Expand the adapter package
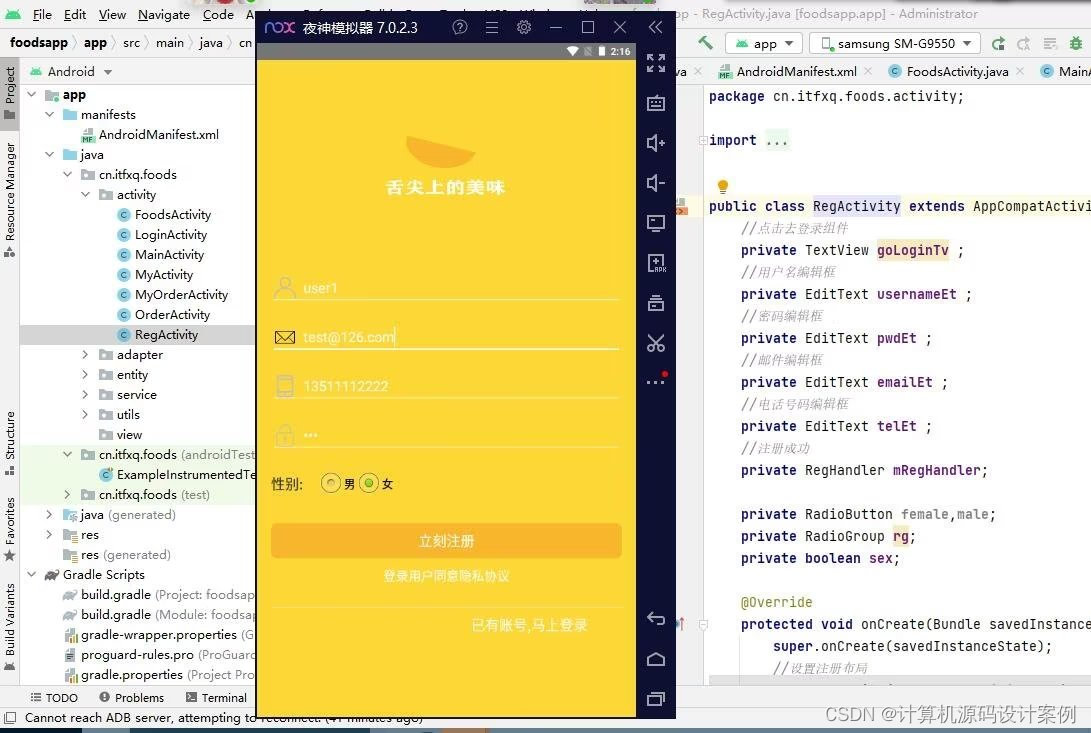The width and height of the screenshot is (1091, 733). pyautogui.click(x=85, y=355)
